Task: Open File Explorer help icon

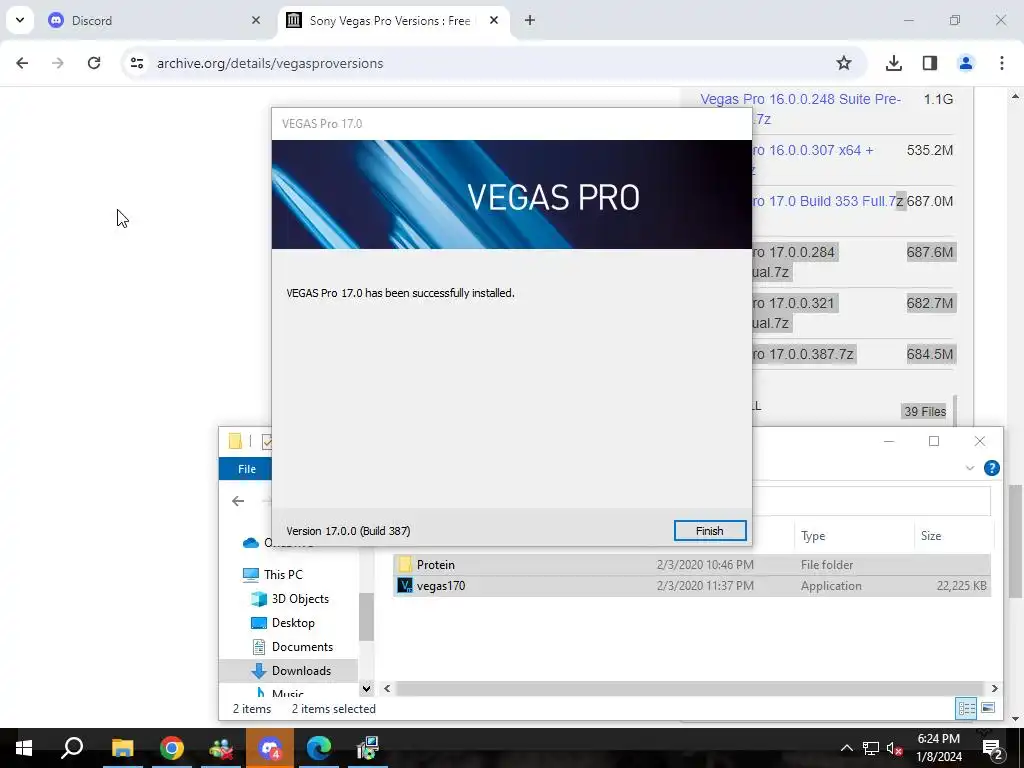Action: [991, 468]
